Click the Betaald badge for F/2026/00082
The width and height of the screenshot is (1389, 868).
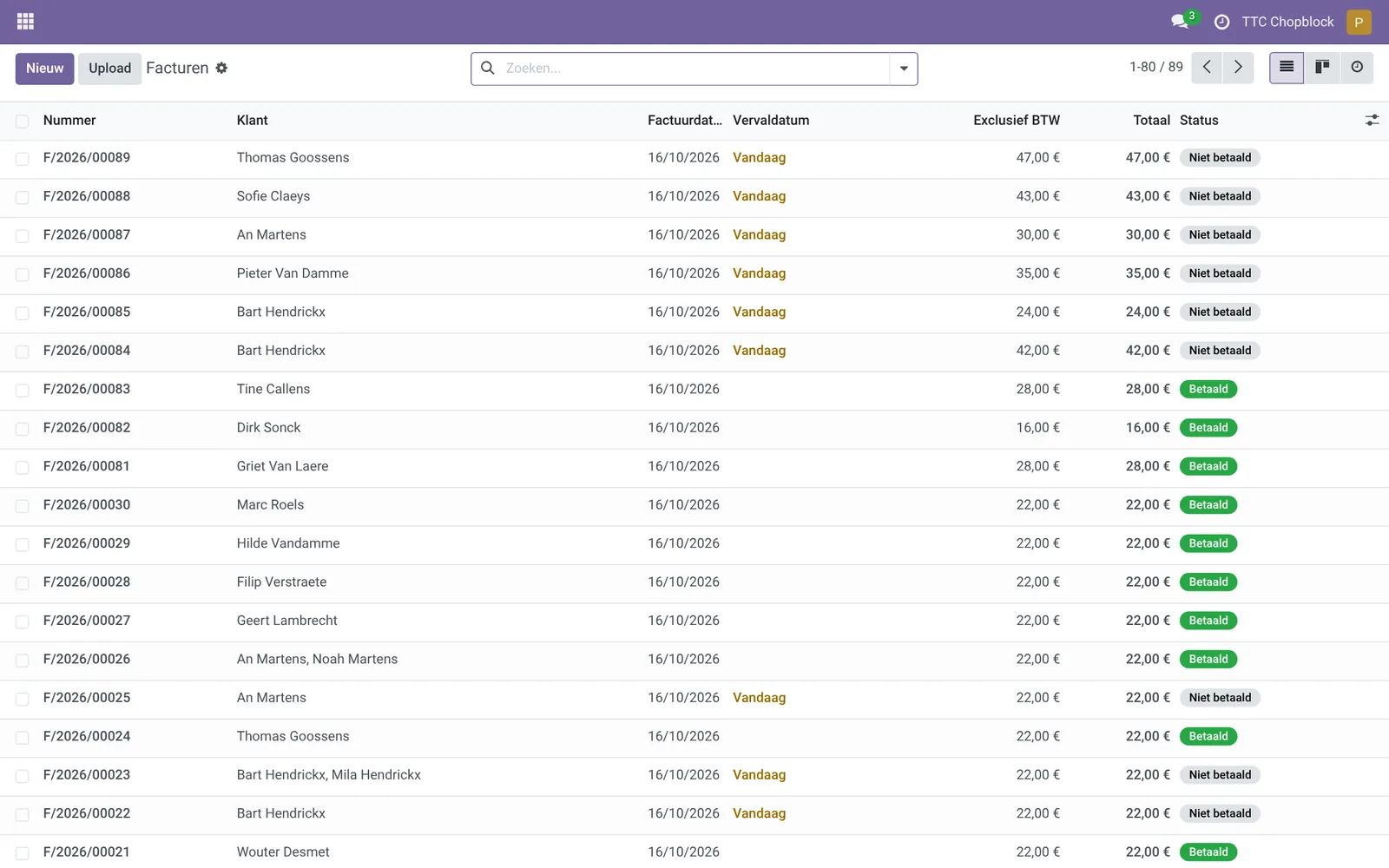coord(1208,428)
